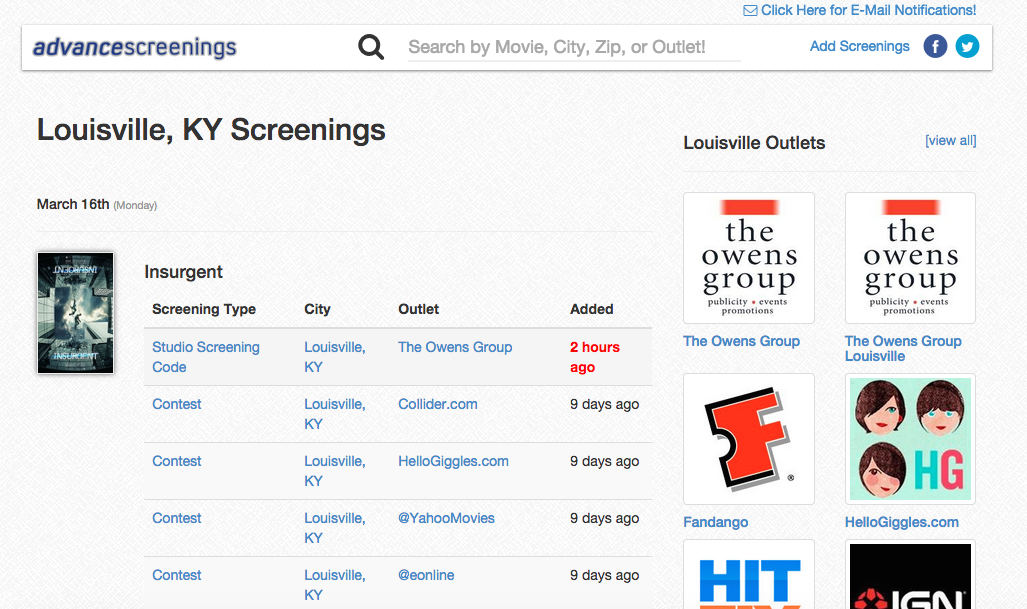This screenshot has width=1027, height=609.
Task: Click the '2 hours ago' added time
Action: [x=595, y=357]
